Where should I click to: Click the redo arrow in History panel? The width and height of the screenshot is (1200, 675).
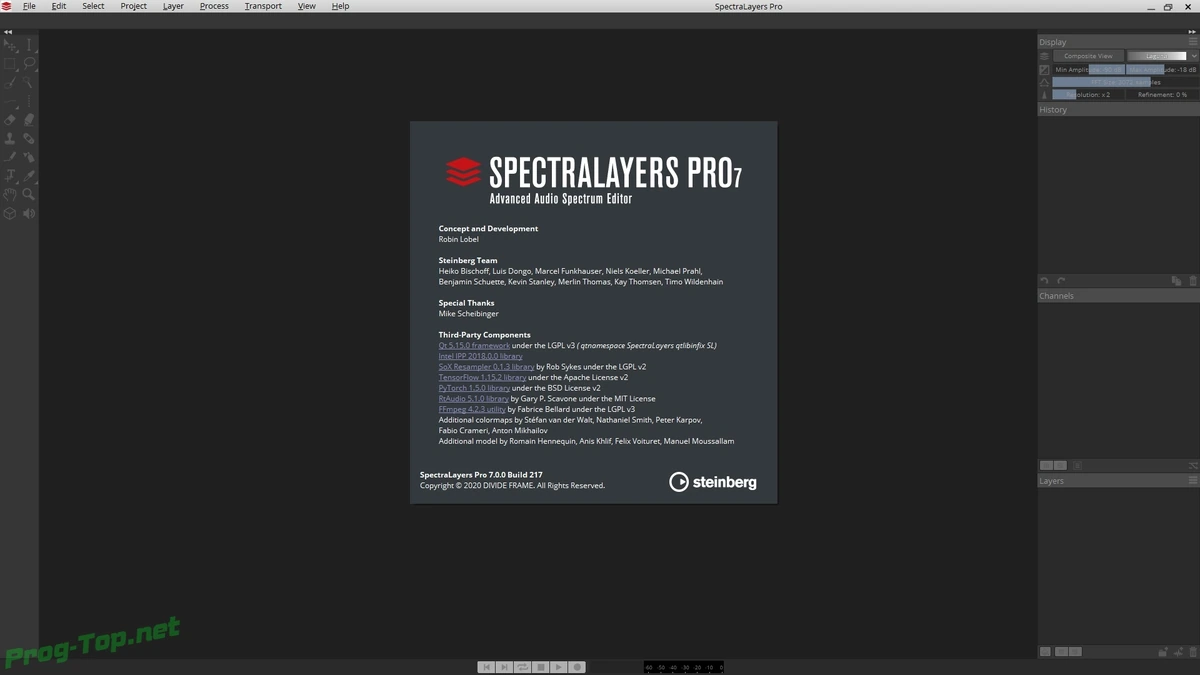(x=1061, y=281)
